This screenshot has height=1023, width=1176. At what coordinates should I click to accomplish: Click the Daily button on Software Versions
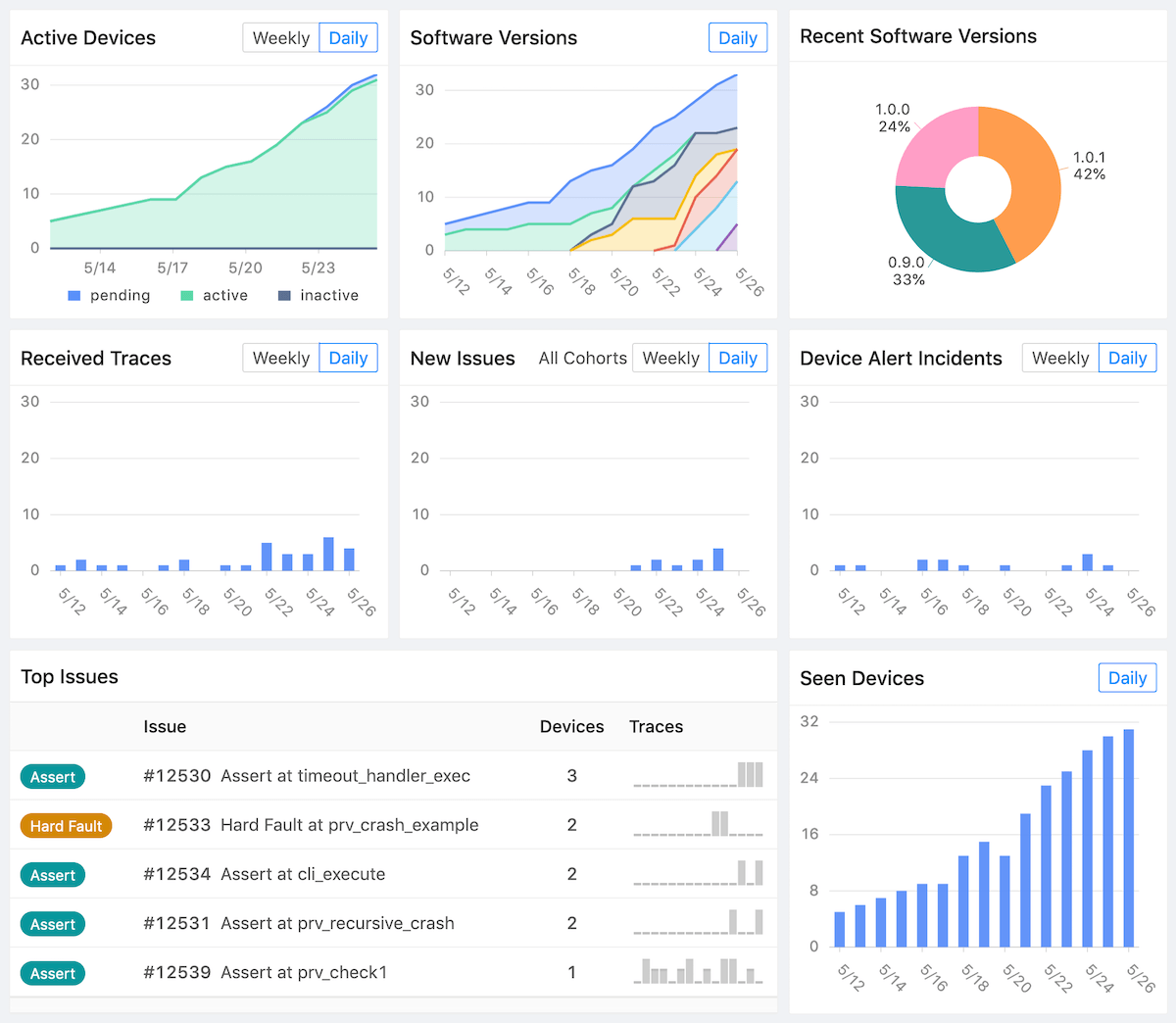[737, 38]
